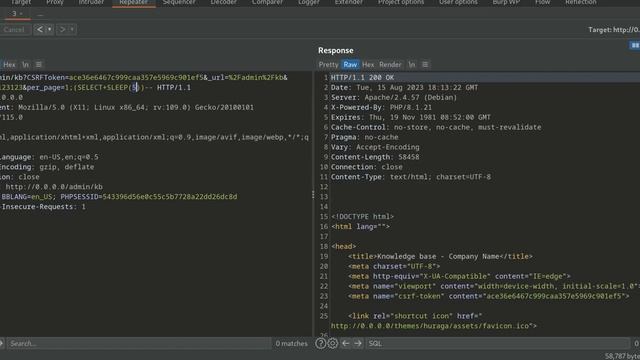
Task: Click the response search field containing SQL
Action: click(498, 343)
